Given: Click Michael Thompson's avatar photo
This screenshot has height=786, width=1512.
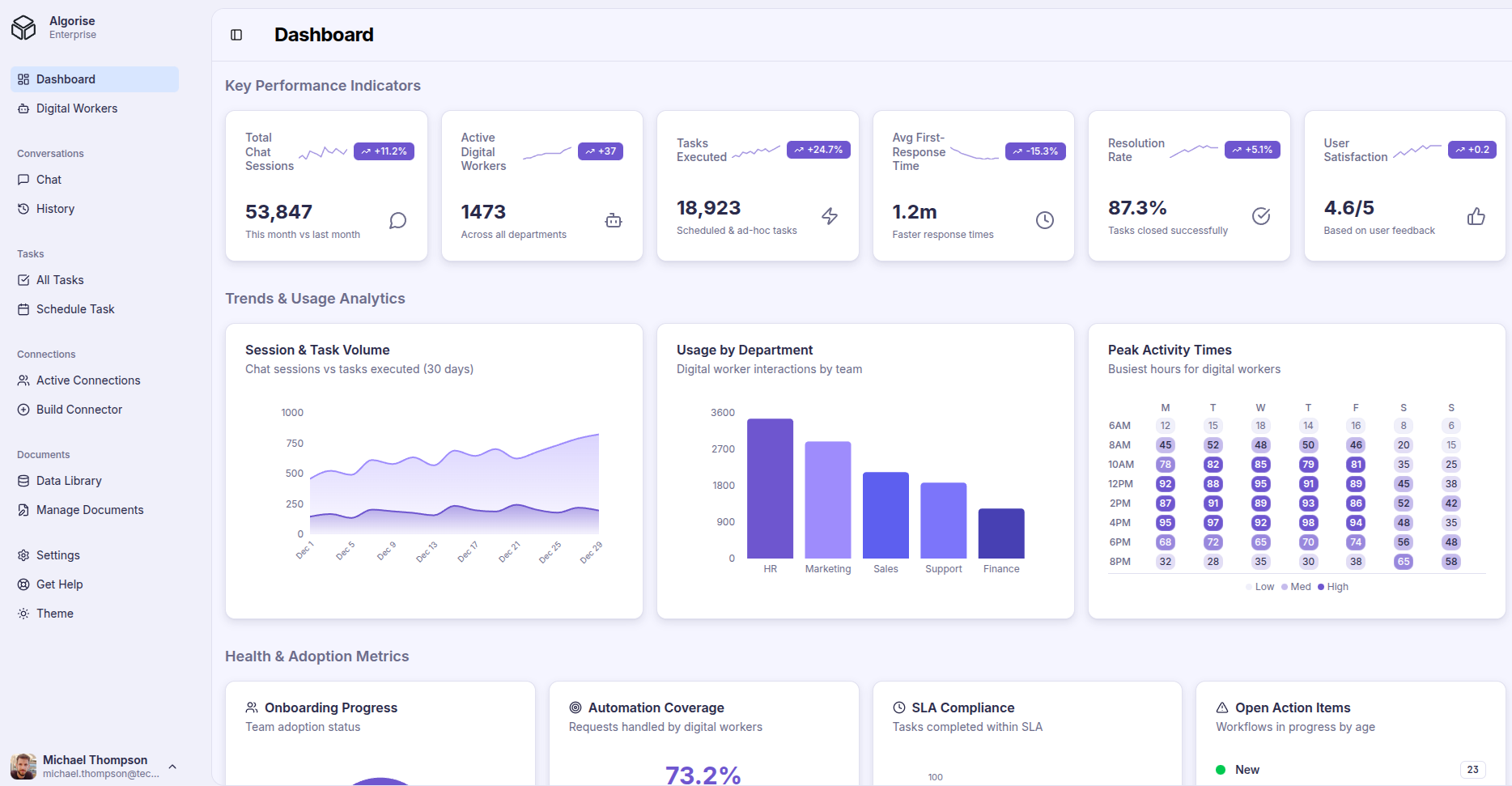Looking at the screenshot, I should 23,766.
